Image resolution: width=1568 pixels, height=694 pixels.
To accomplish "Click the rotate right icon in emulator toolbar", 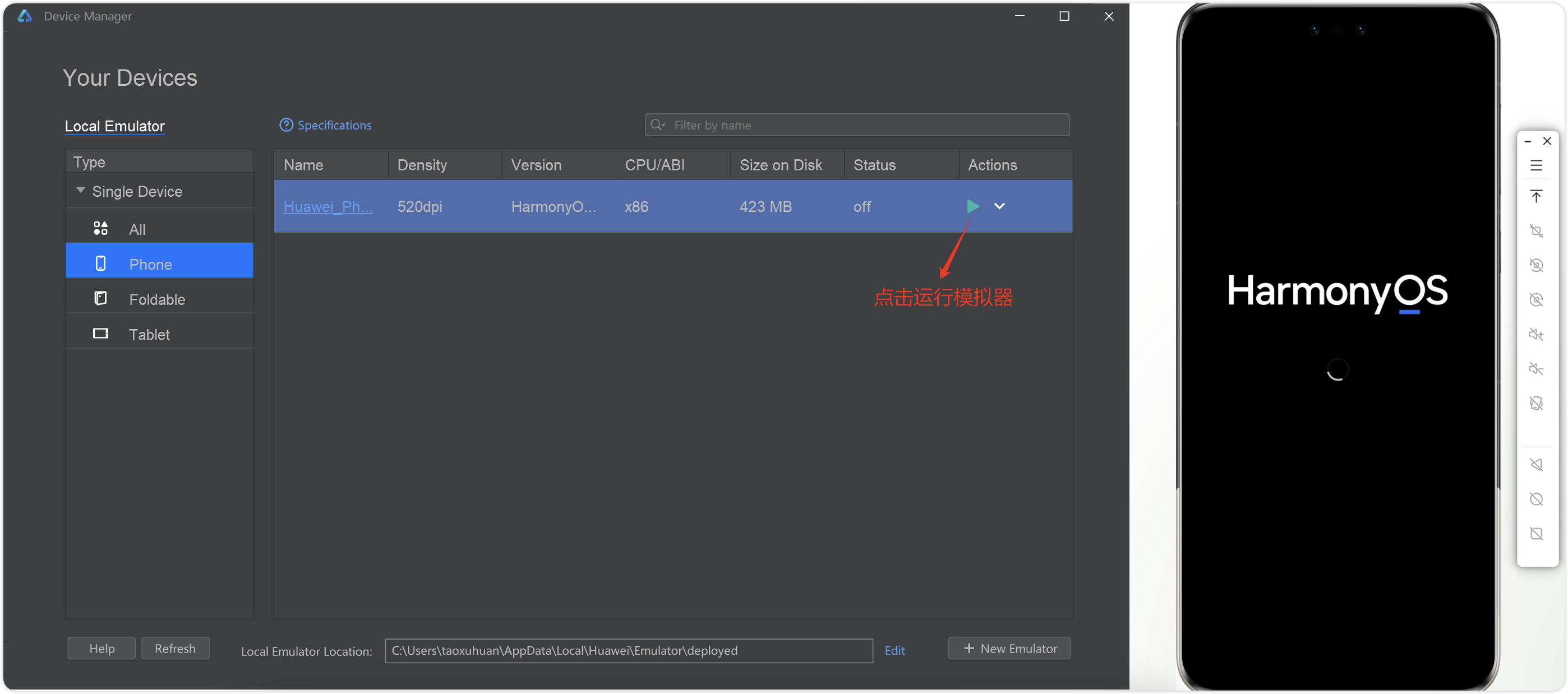I will coord(1535,299).
